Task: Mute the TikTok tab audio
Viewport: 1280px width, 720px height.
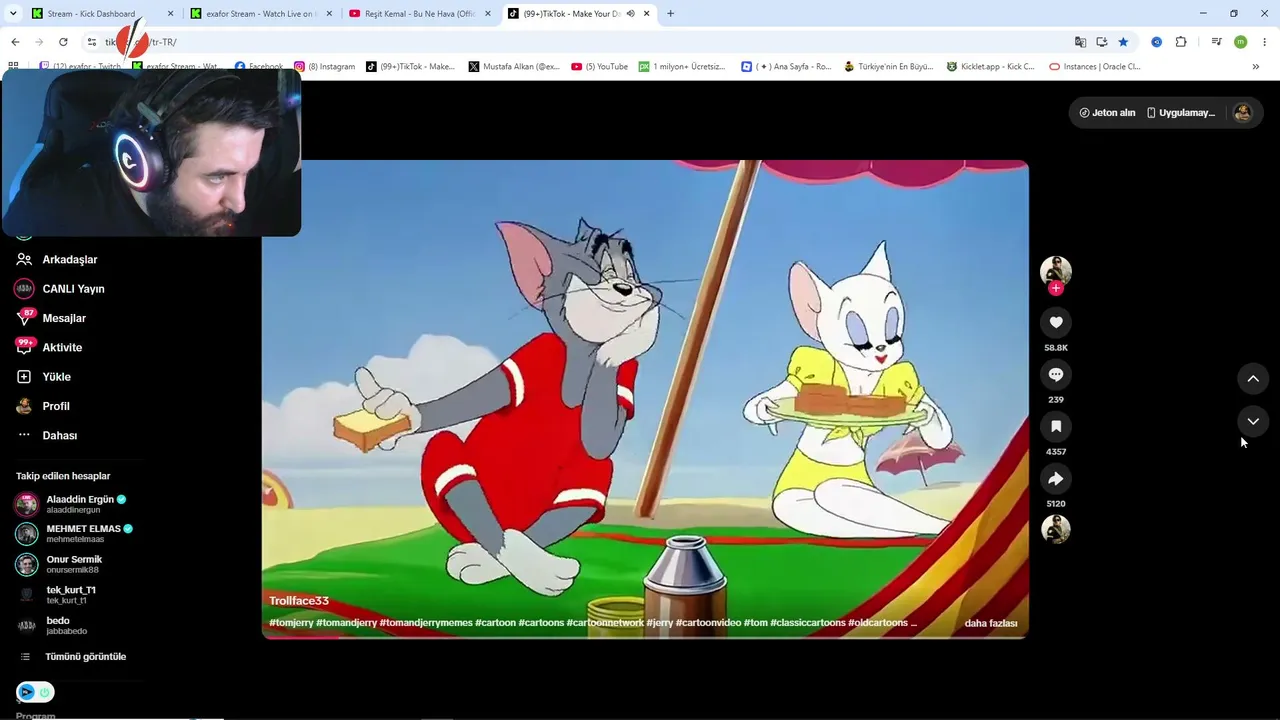Action: click(x=631, y=14)
